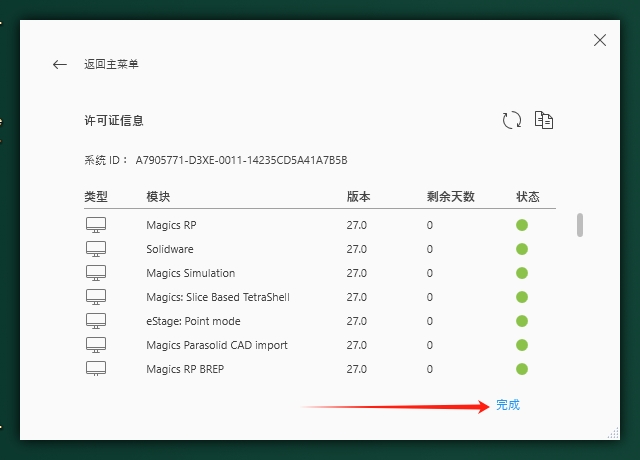This screenshot has width=640, height=460.
Task: Click green status dot for Magics RP BREP
Action: click(x=522, y=369)
